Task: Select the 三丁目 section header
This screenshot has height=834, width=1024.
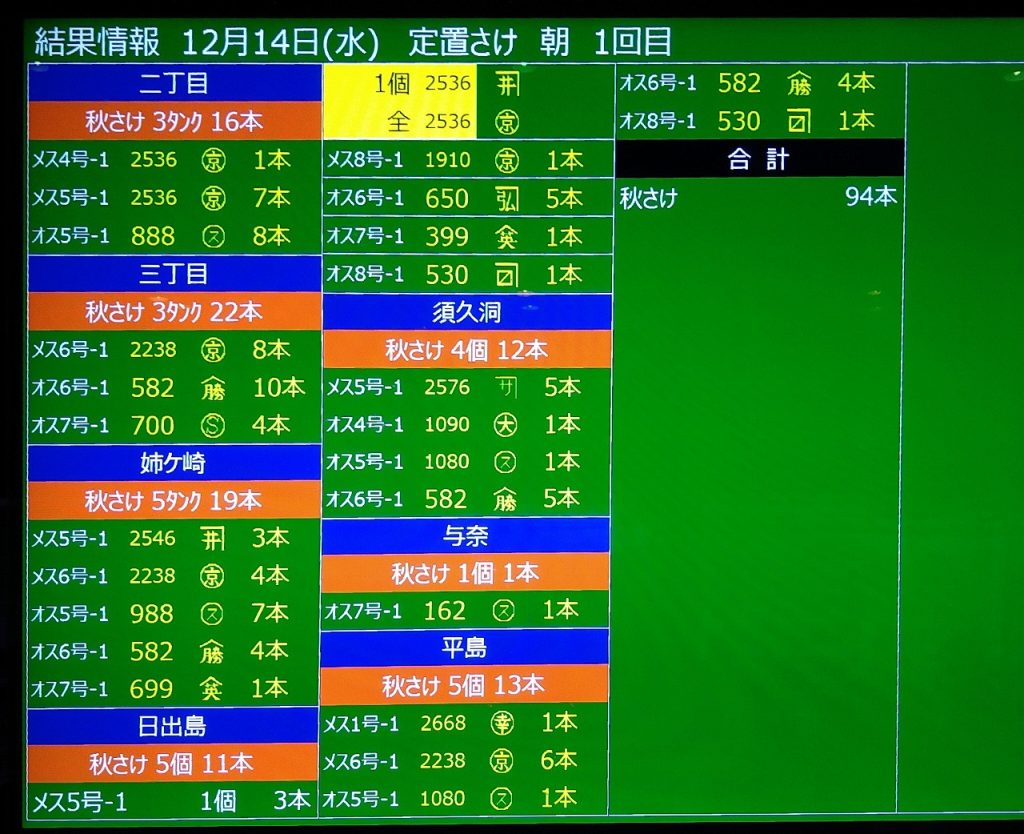Action: pyautogui.click(x=174, y=273)
